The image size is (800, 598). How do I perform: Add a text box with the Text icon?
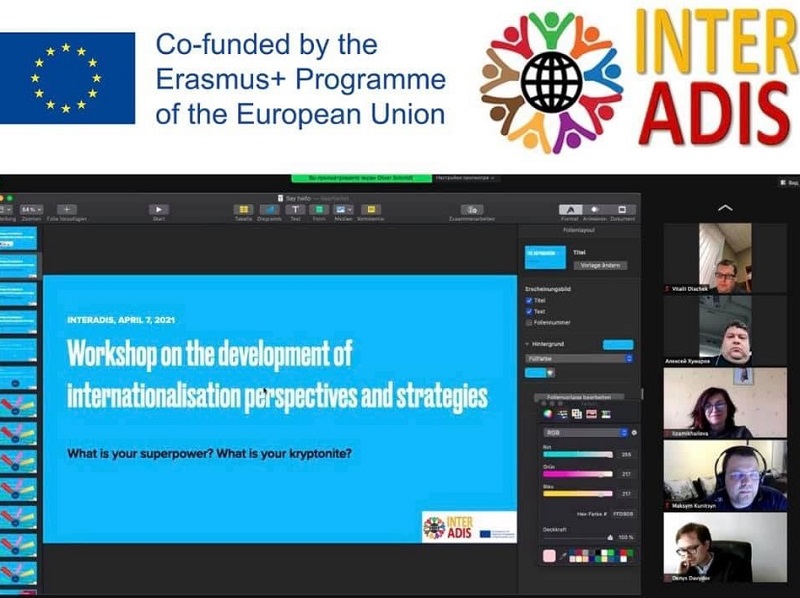click(x=295, y=210)
